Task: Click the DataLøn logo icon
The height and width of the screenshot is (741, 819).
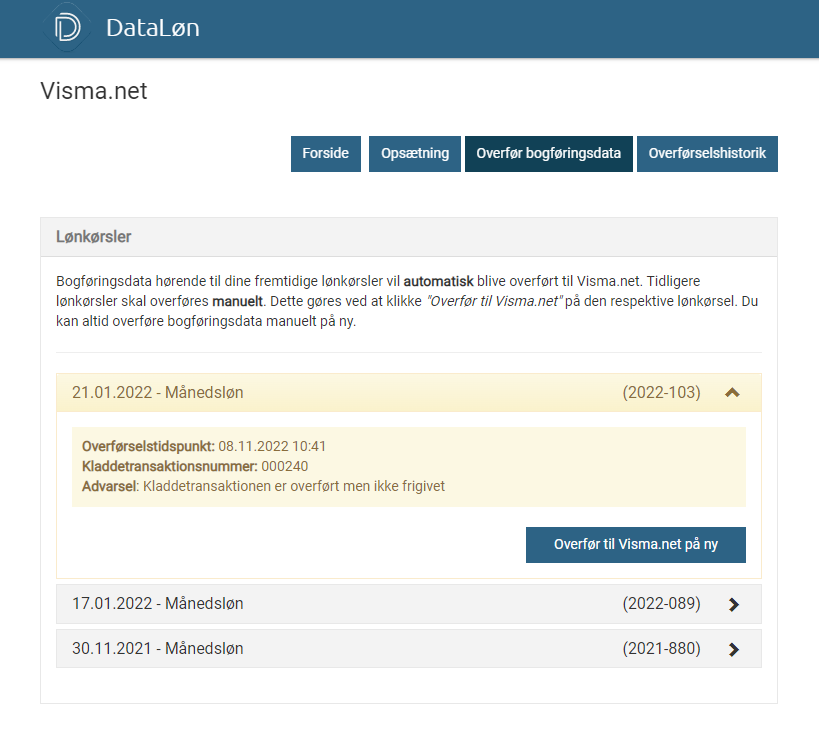Action: click(x=67, y=28)
